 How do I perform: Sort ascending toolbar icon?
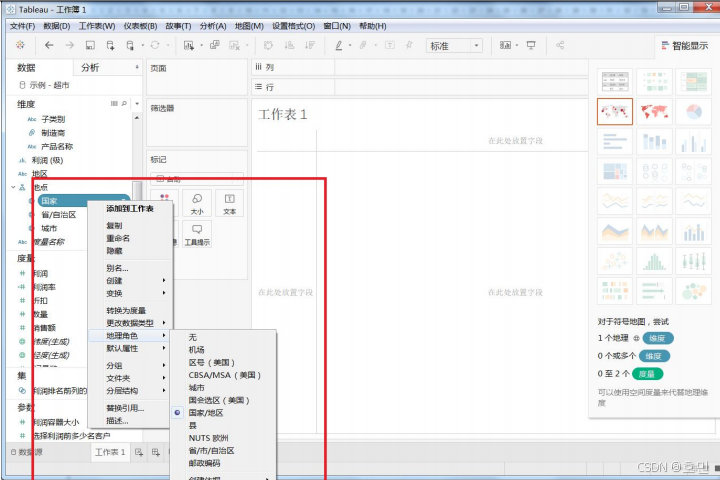[289, 45]
